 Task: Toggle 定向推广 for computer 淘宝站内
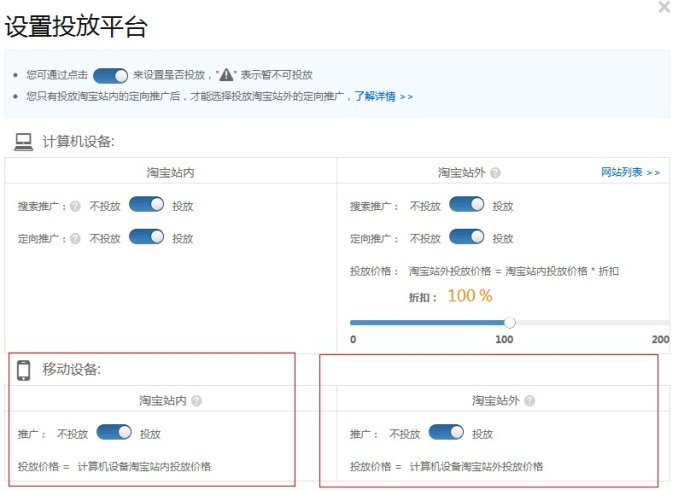point(147,238)
